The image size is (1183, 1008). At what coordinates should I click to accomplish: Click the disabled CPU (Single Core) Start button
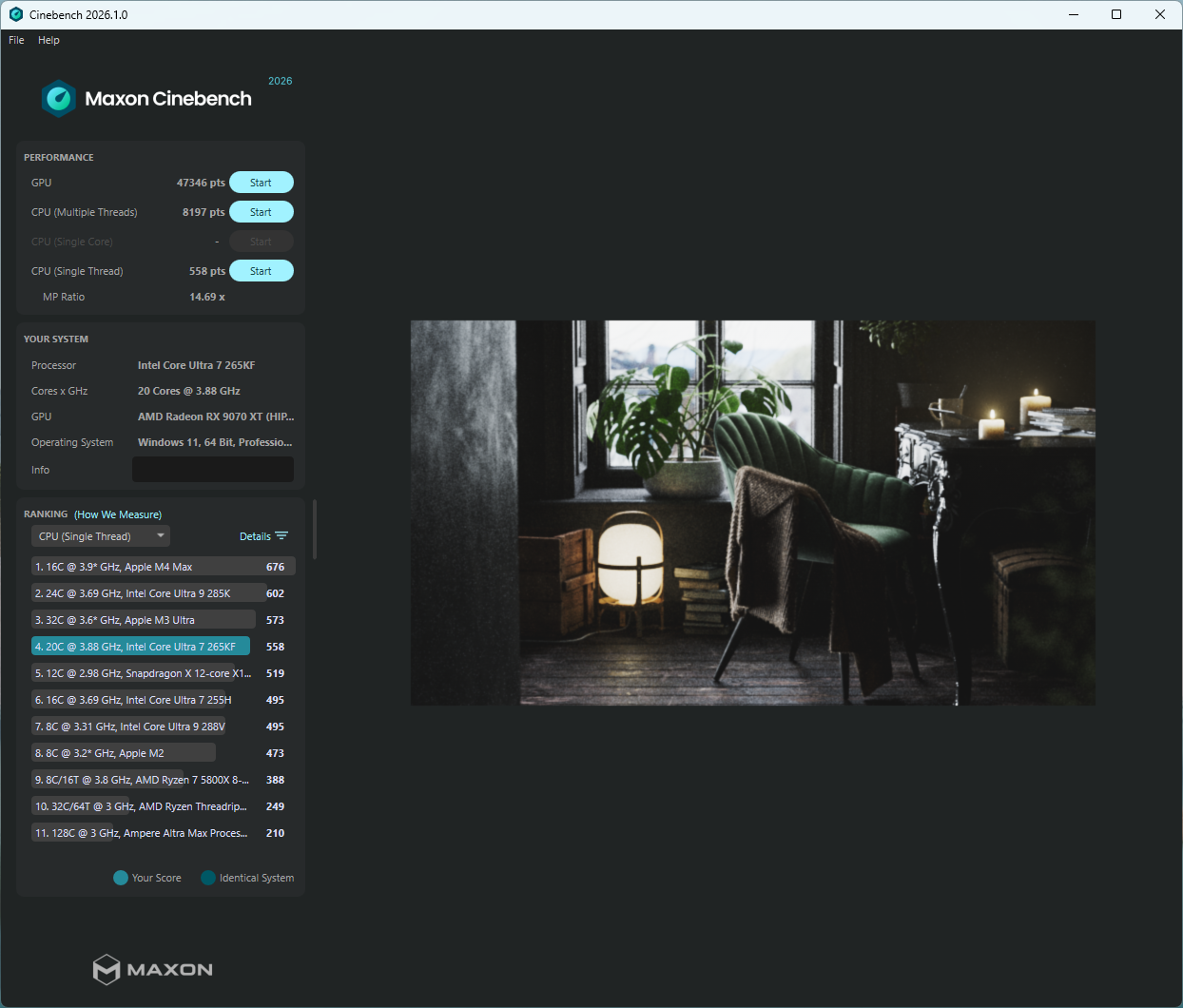[262, 242]
